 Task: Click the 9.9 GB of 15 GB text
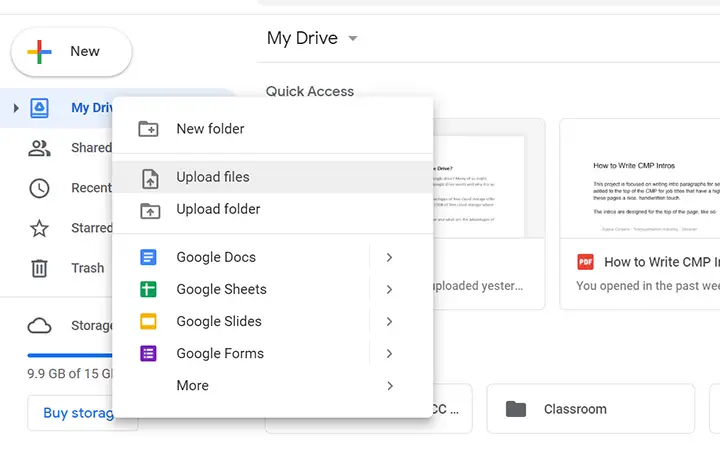tap(69, 374)
